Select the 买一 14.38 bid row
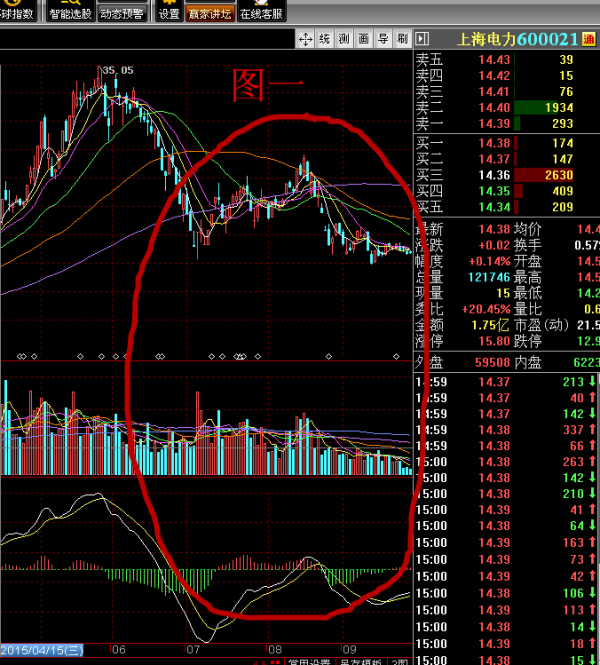The height and width of the screenshot is (665, 600). coord(506,143)
